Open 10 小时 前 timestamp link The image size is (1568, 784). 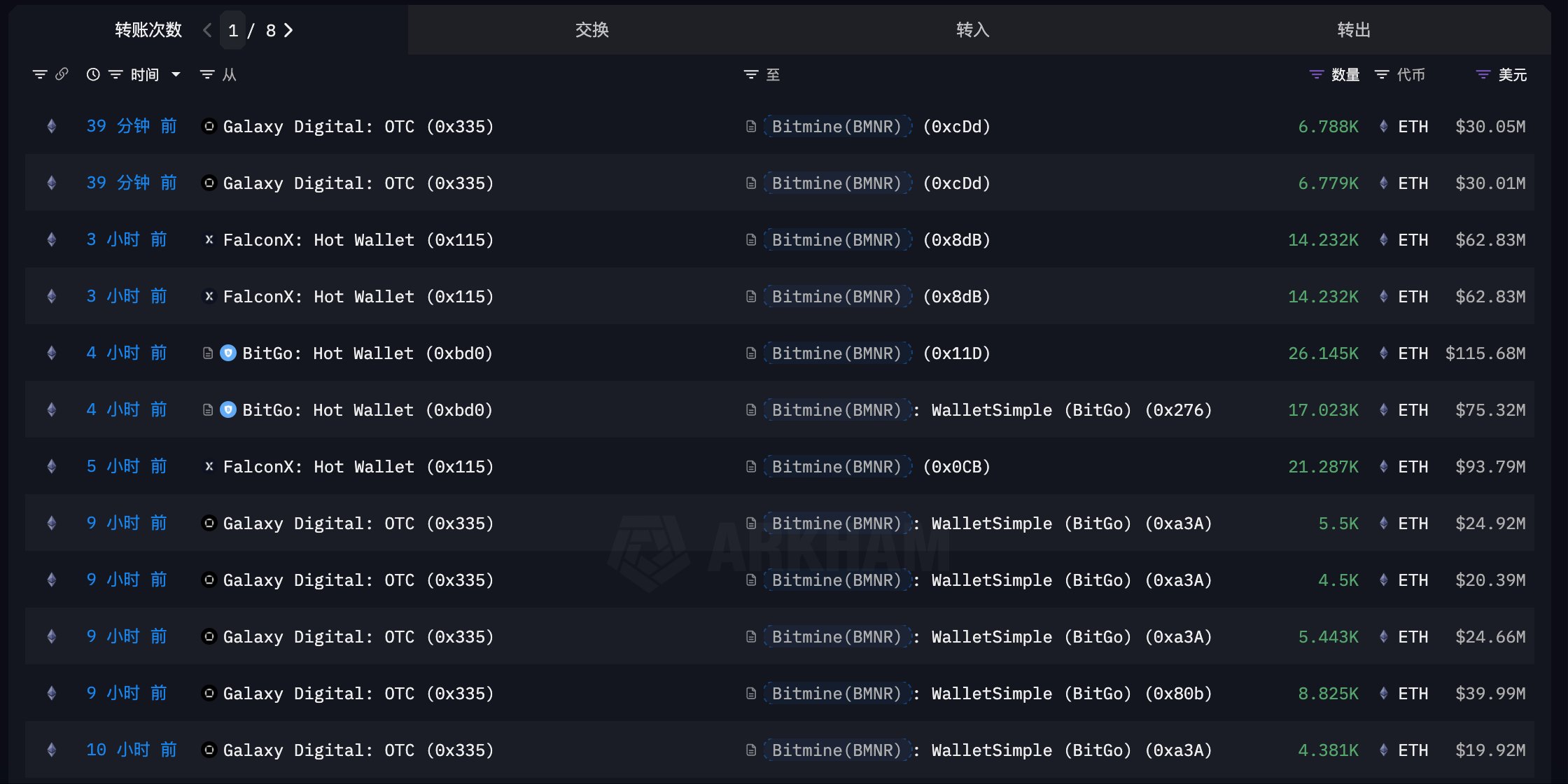point(132,750)
